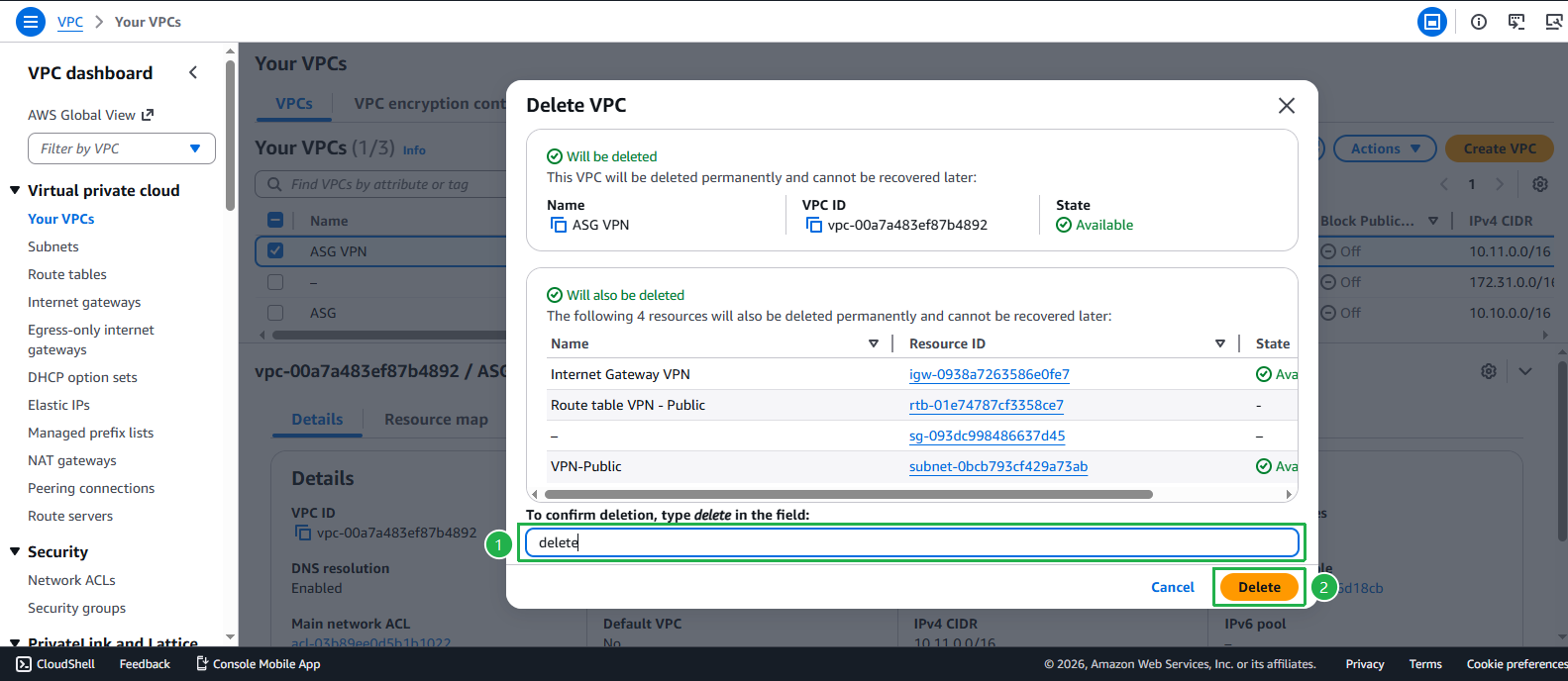Open Info link next to Your VPCs
1568x681 pixels.
[x=414, y=150]
